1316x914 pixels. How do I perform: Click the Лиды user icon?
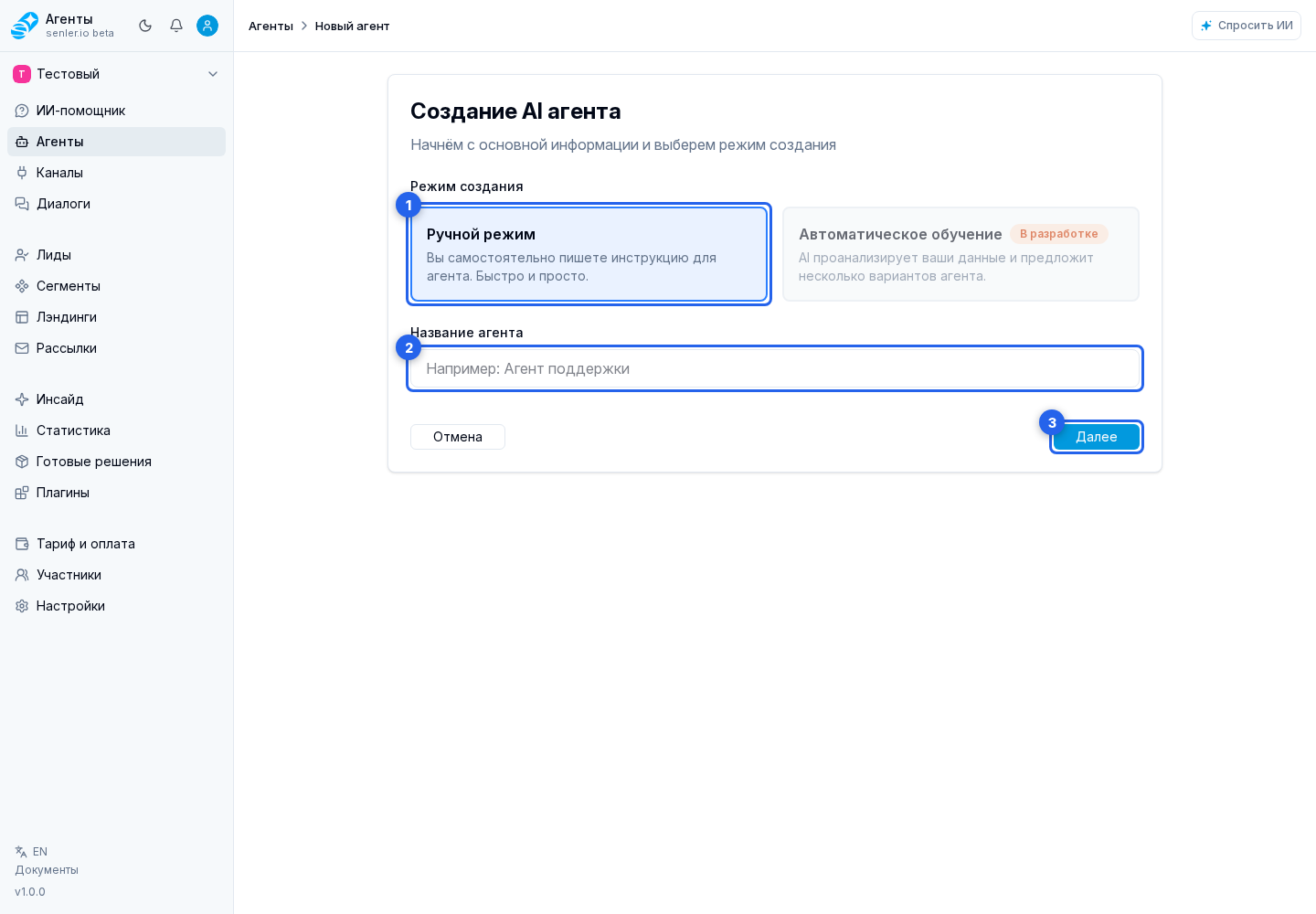[22, 255]
